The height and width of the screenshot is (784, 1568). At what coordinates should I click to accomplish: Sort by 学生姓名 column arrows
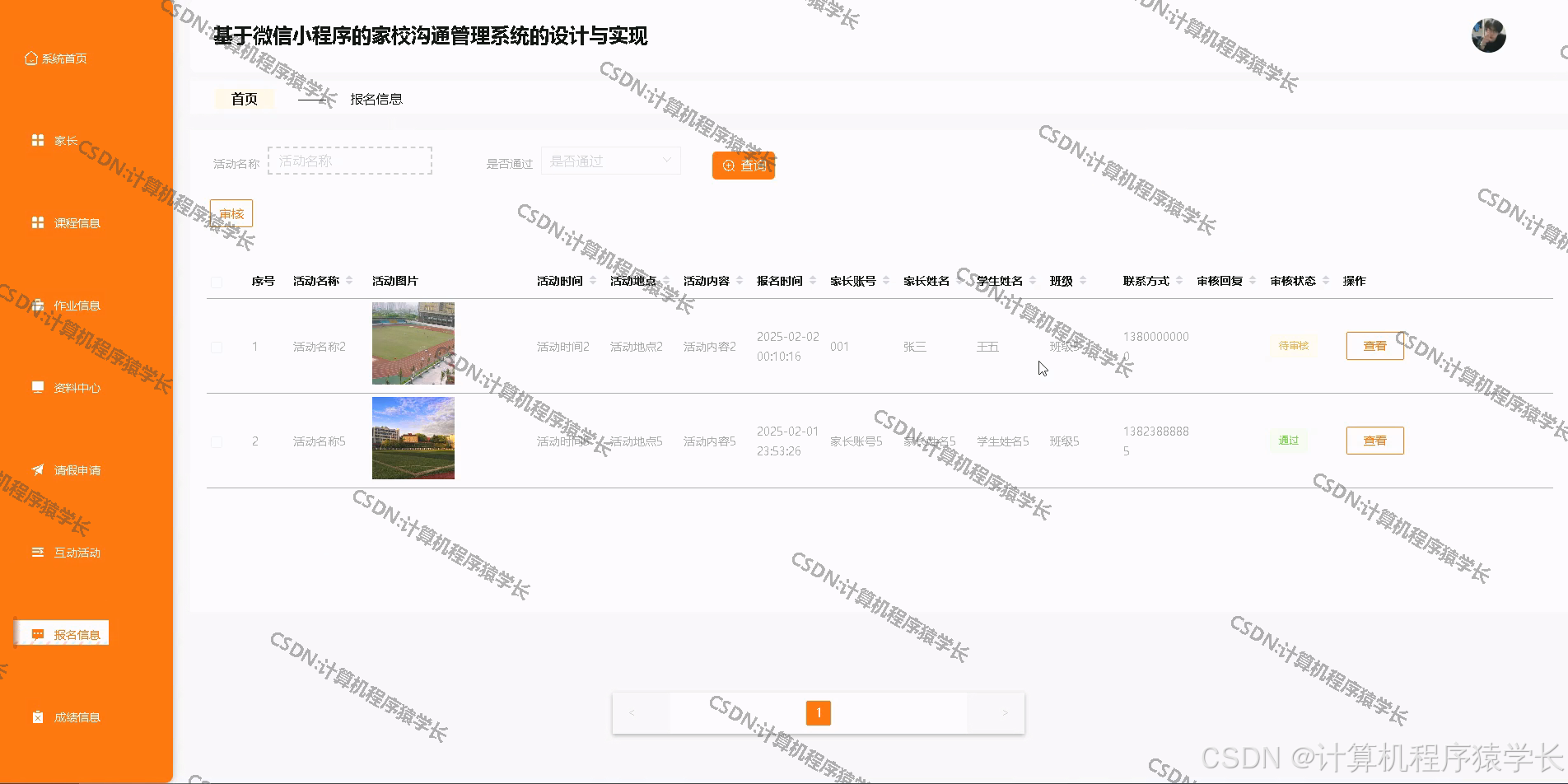(1033, 281)
